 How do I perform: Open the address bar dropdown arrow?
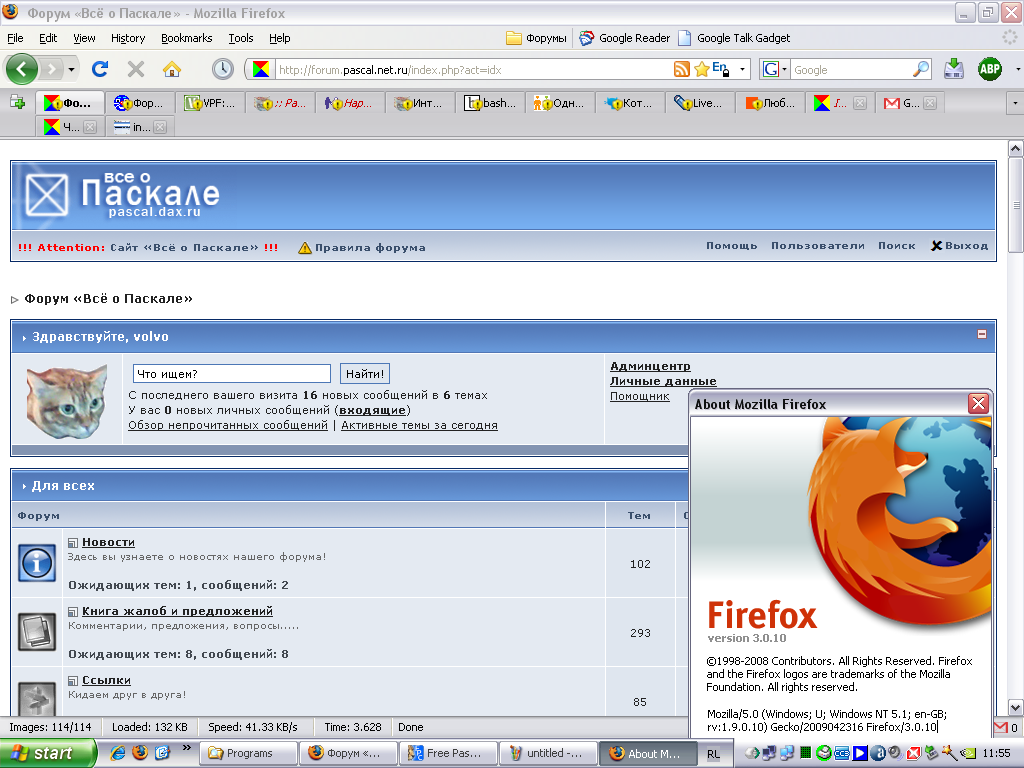tap(743, 70)
